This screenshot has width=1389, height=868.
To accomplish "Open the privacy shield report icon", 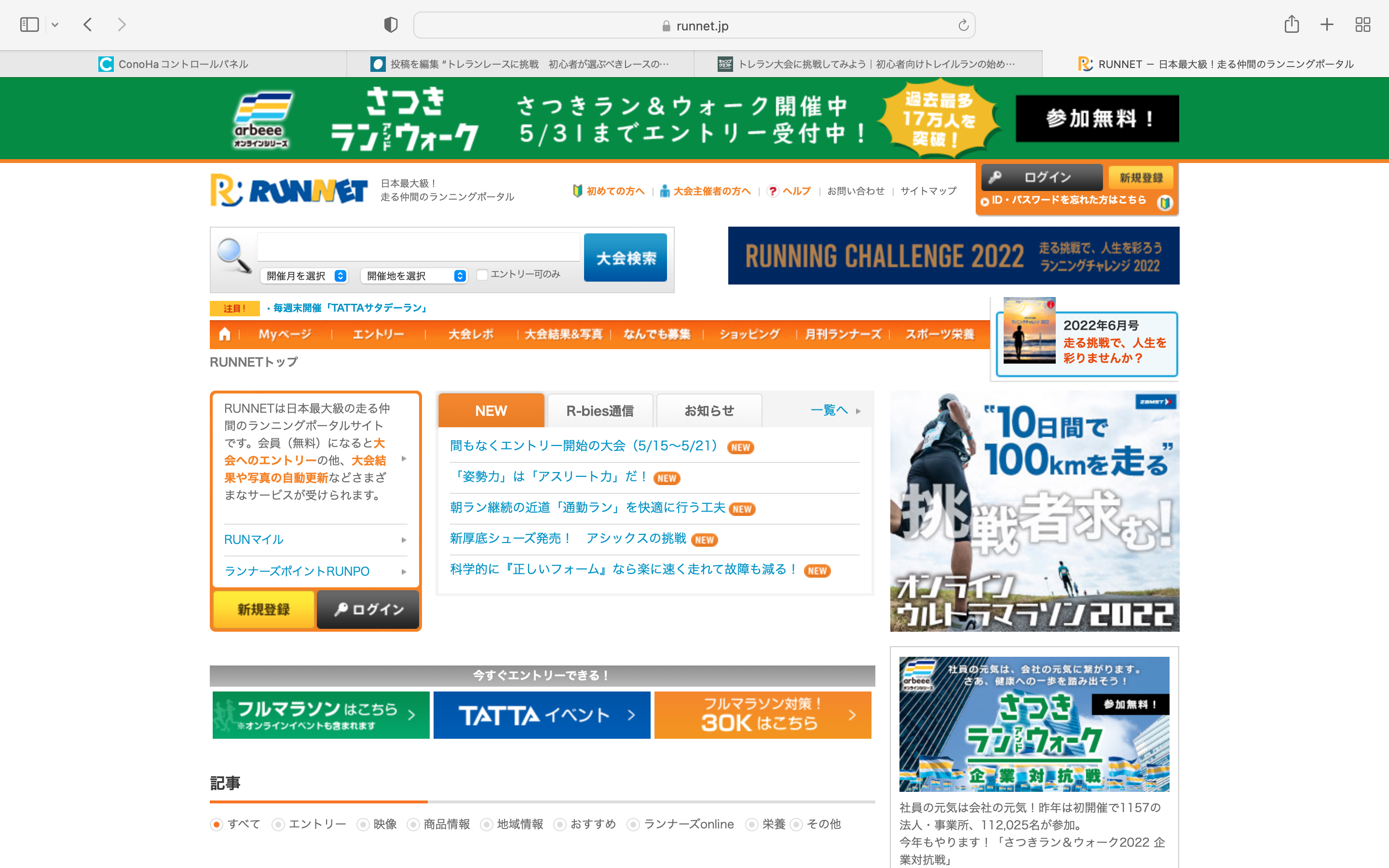I will pyautogui.click(x=391, y=25).
